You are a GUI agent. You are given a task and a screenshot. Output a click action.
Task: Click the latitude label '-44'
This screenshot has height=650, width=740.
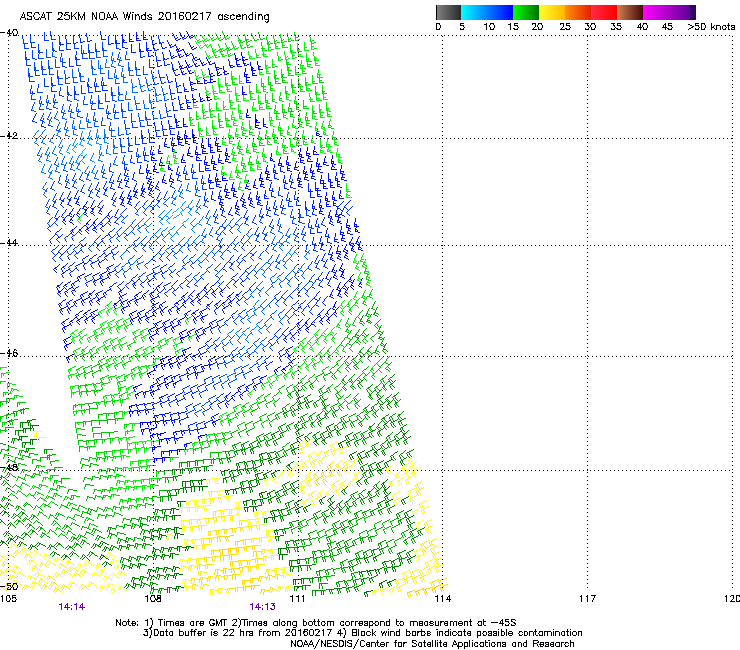[x=9, y=243]
